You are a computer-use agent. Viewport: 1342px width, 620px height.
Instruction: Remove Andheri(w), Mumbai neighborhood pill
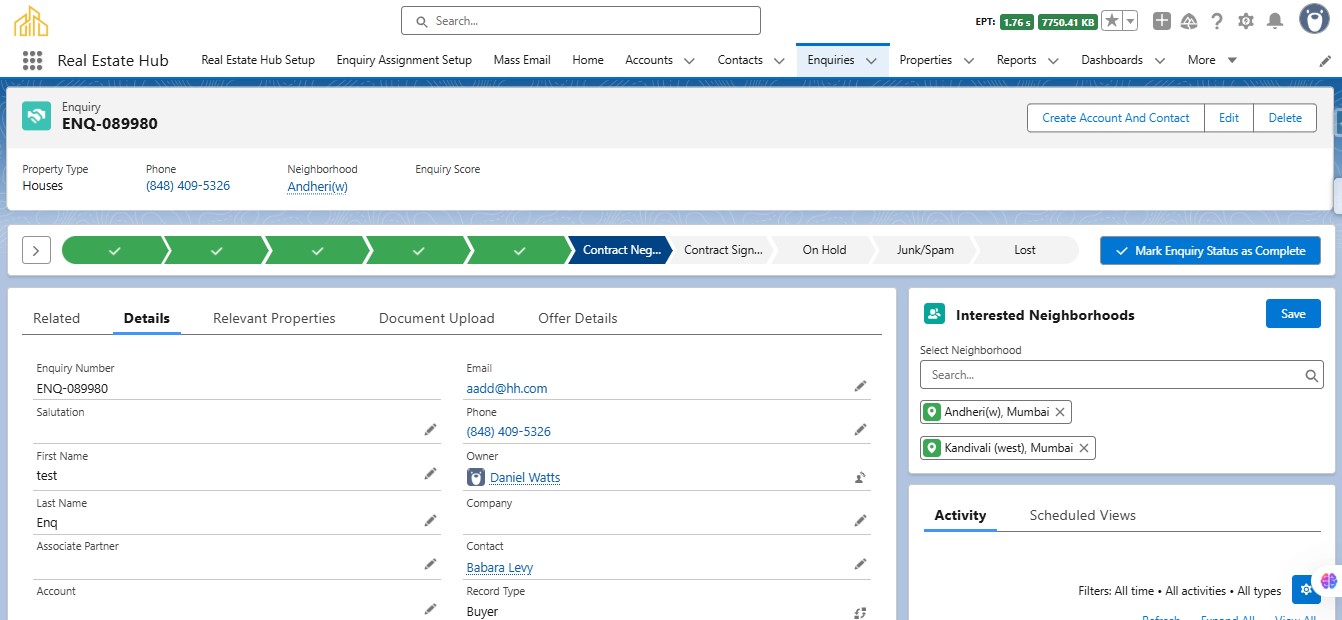coord(1061,412)
